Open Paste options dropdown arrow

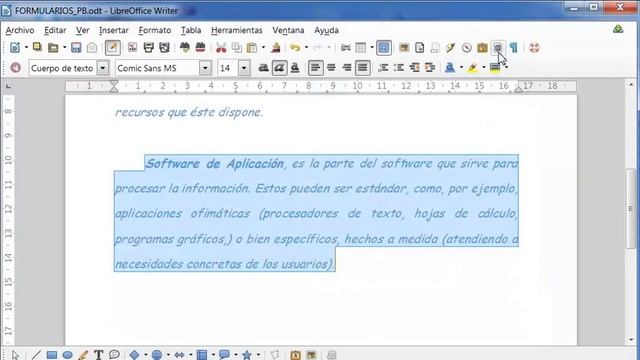(x=263, y=47)
